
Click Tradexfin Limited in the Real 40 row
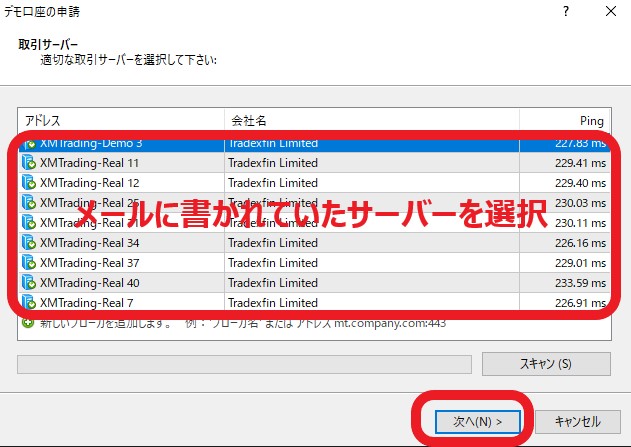[x=273, y=283]
